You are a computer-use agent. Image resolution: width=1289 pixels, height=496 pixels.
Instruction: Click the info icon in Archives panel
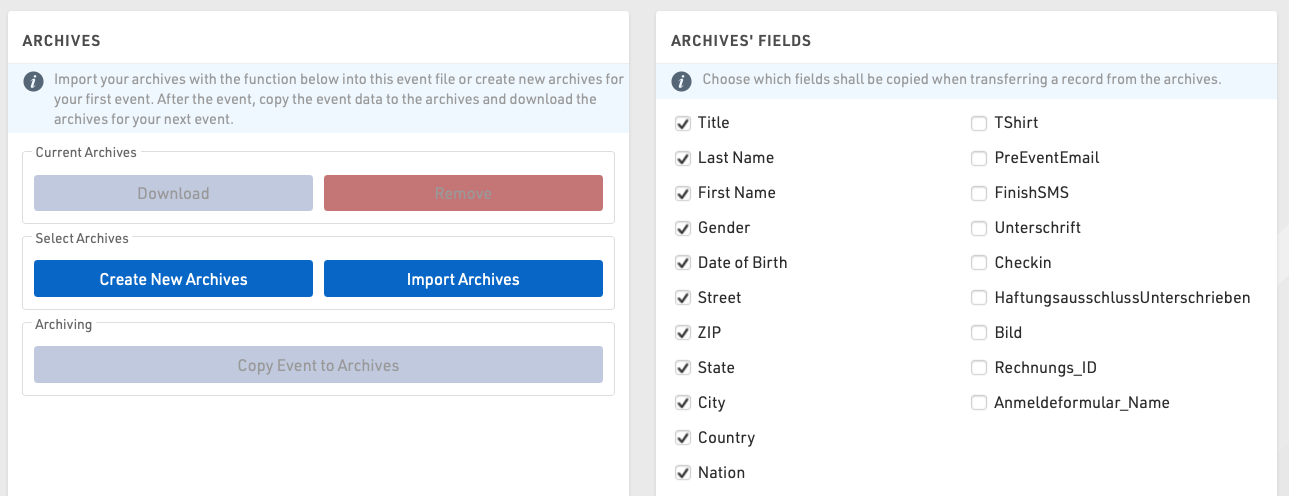click(x=34, y=81)
